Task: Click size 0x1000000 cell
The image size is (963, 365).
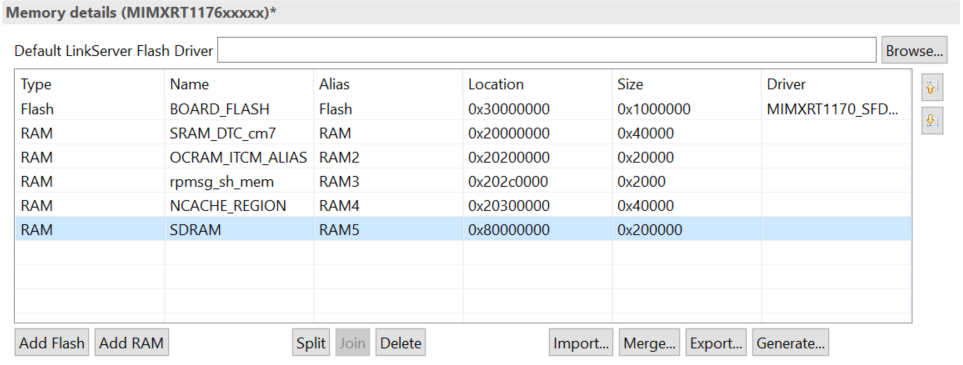Action: point(687,109)
